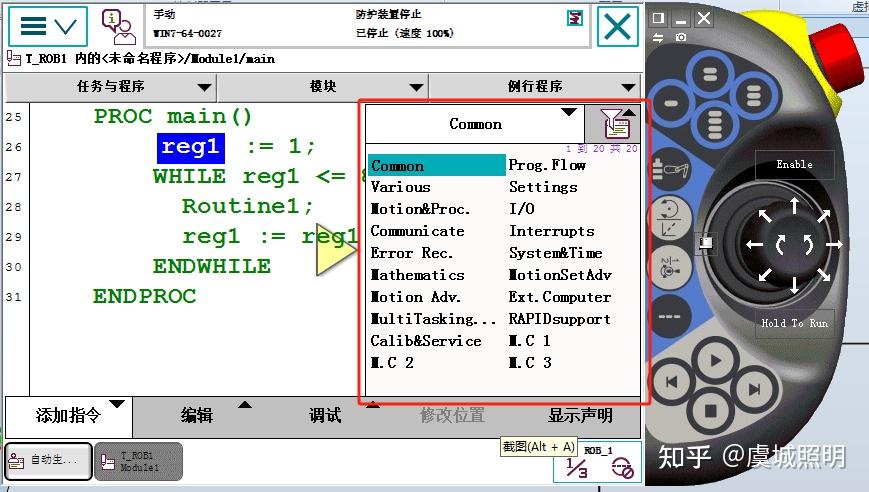This screenshot has height=492, width=869.
Task: Toggle the Enable device button
Action: click(x=795, y=165)
